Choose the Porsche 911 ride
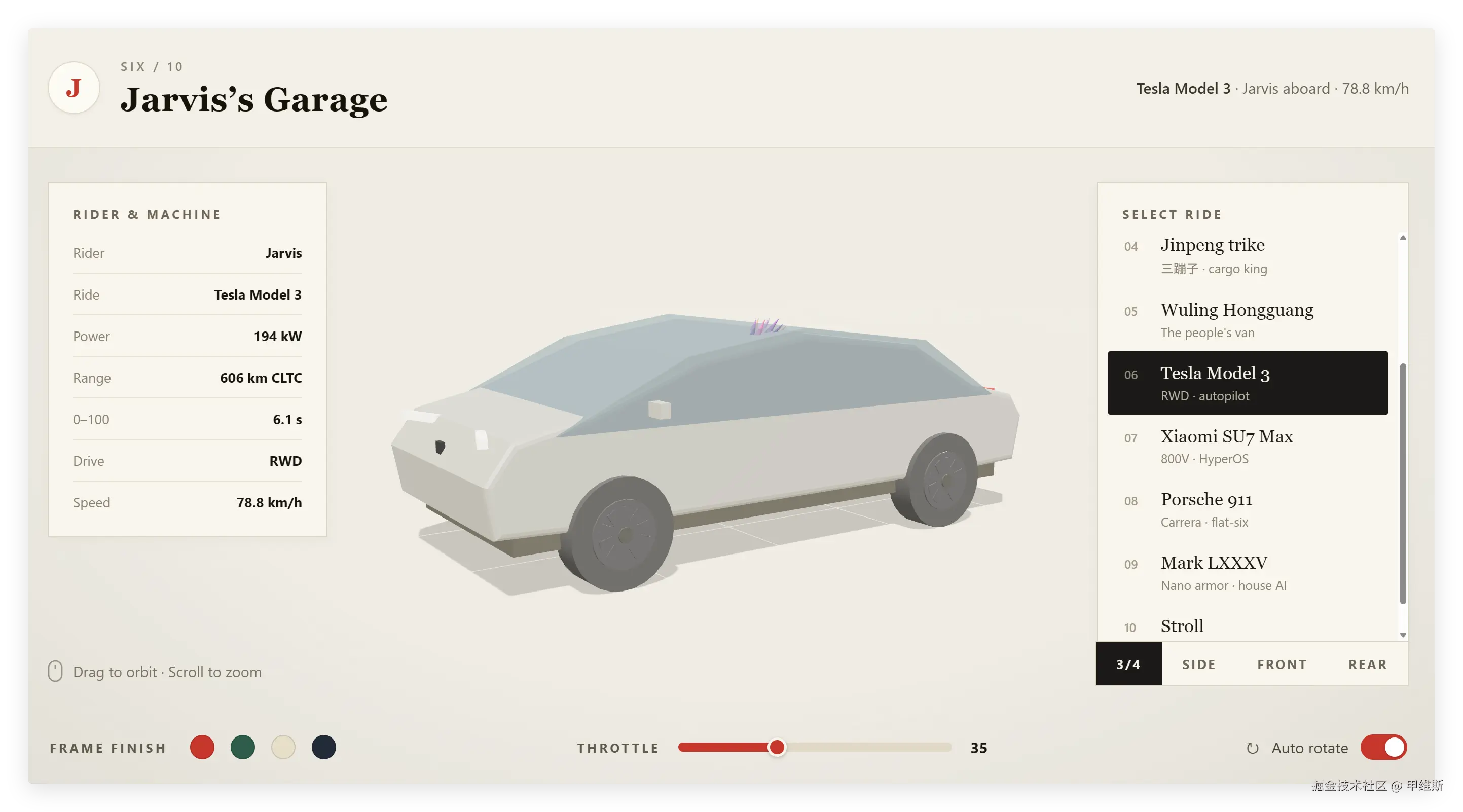The image size is (1463, 812). [x=1247, y=509]
